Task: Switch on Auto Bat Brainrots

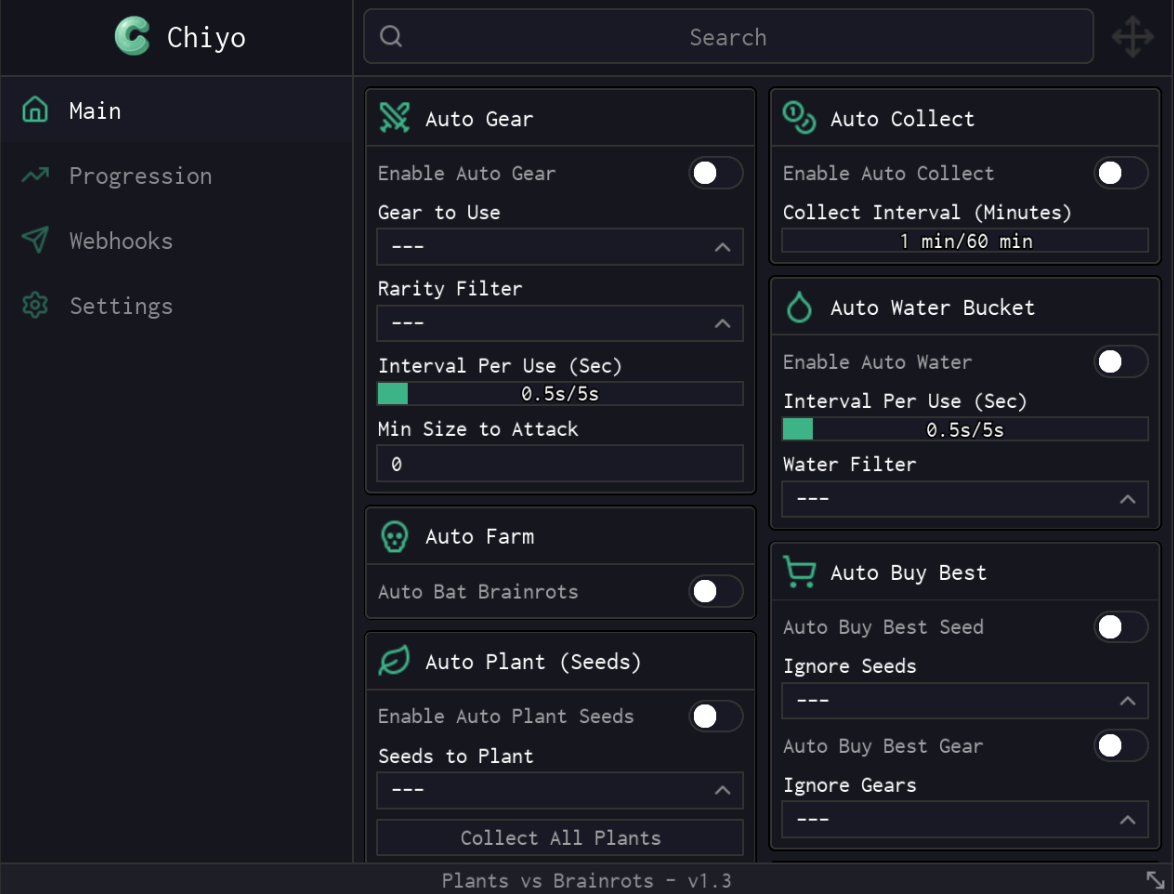Action: pos(716,592)
